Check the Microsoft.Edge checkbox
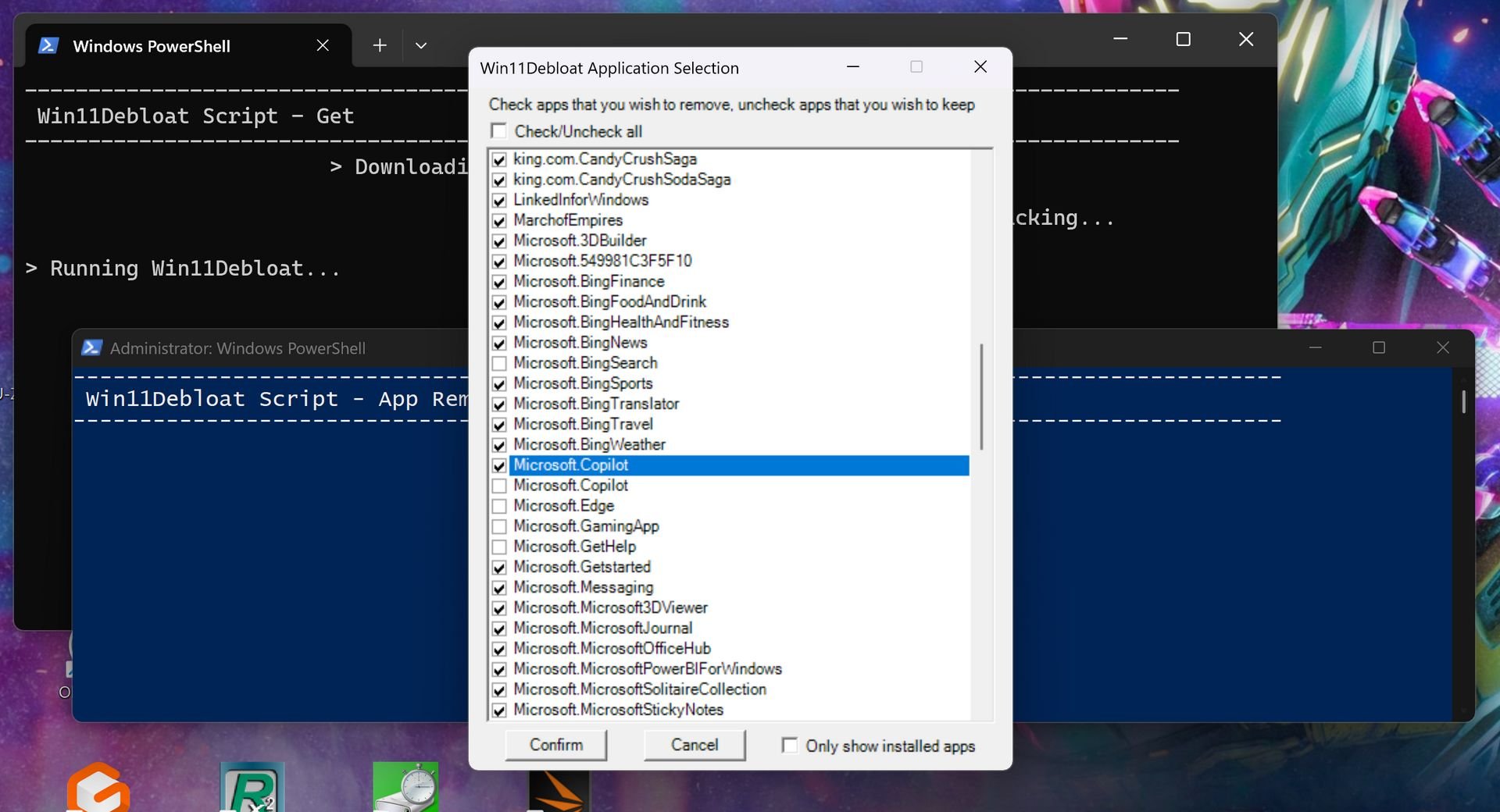The width and height of the screenshot is (1500, 812). click(499, 507)
